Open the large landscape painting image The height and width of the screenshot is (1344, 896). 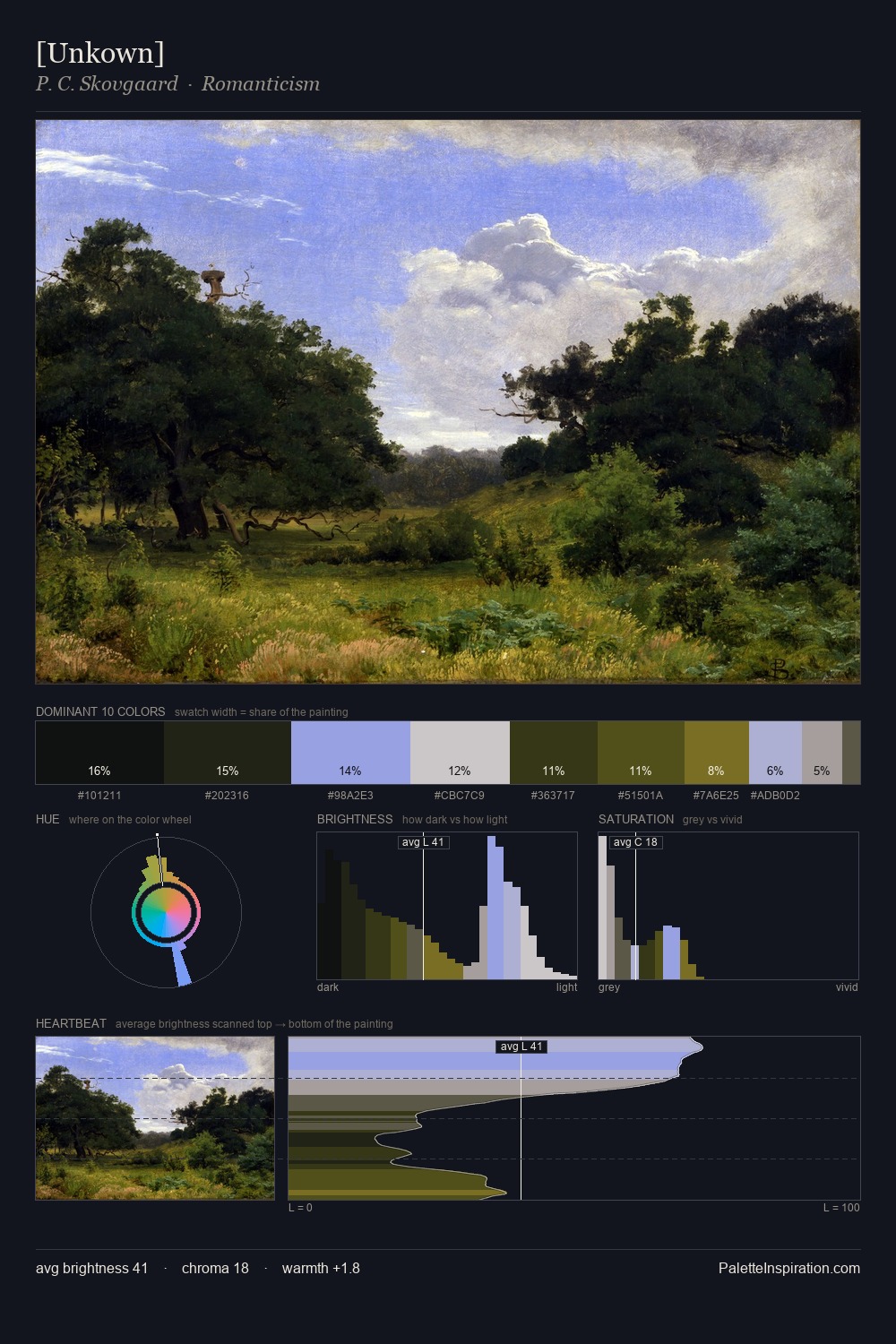[448, 402]
